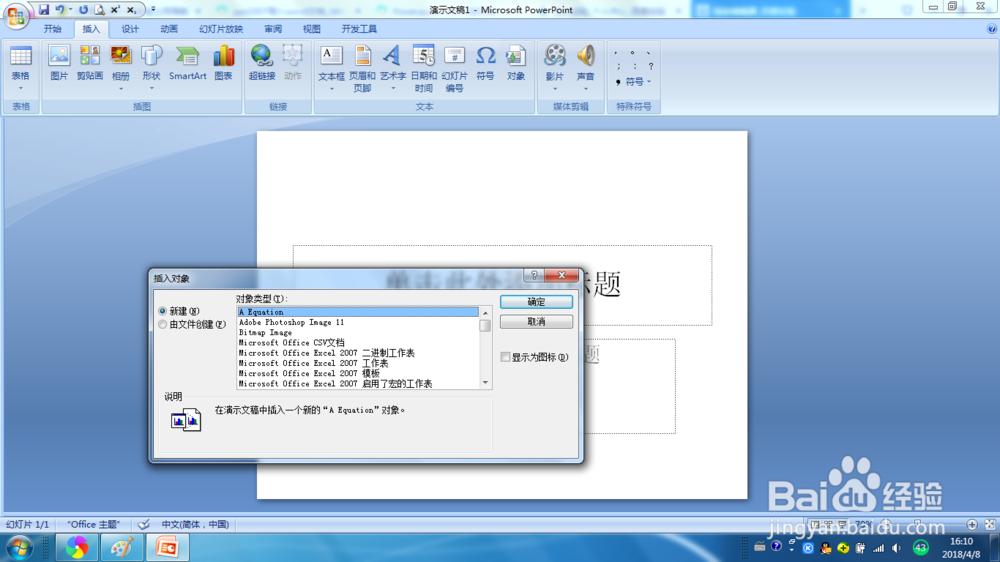Screen dimensions: 1000x562
Task: Click the "Office 主题" status bar entry
Action: pyautogui.click(x=93, y=524)
